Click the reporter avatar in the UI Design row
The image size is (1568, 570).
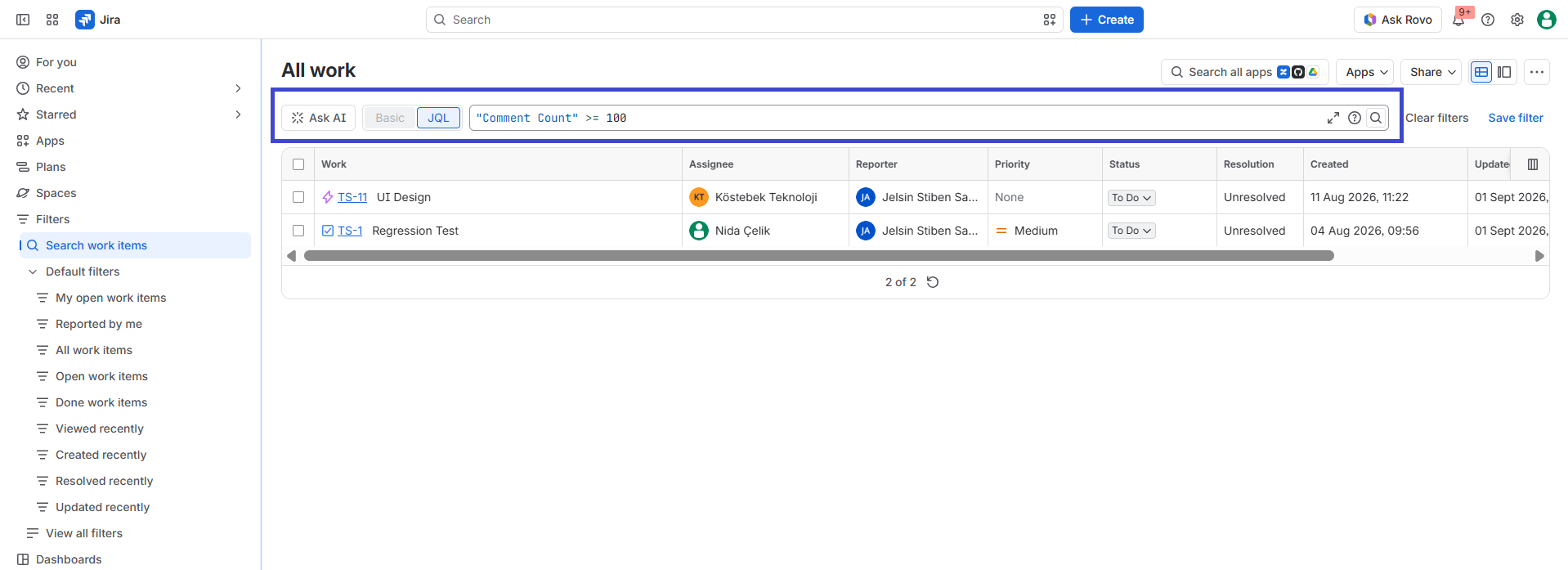tap(866, 197)
